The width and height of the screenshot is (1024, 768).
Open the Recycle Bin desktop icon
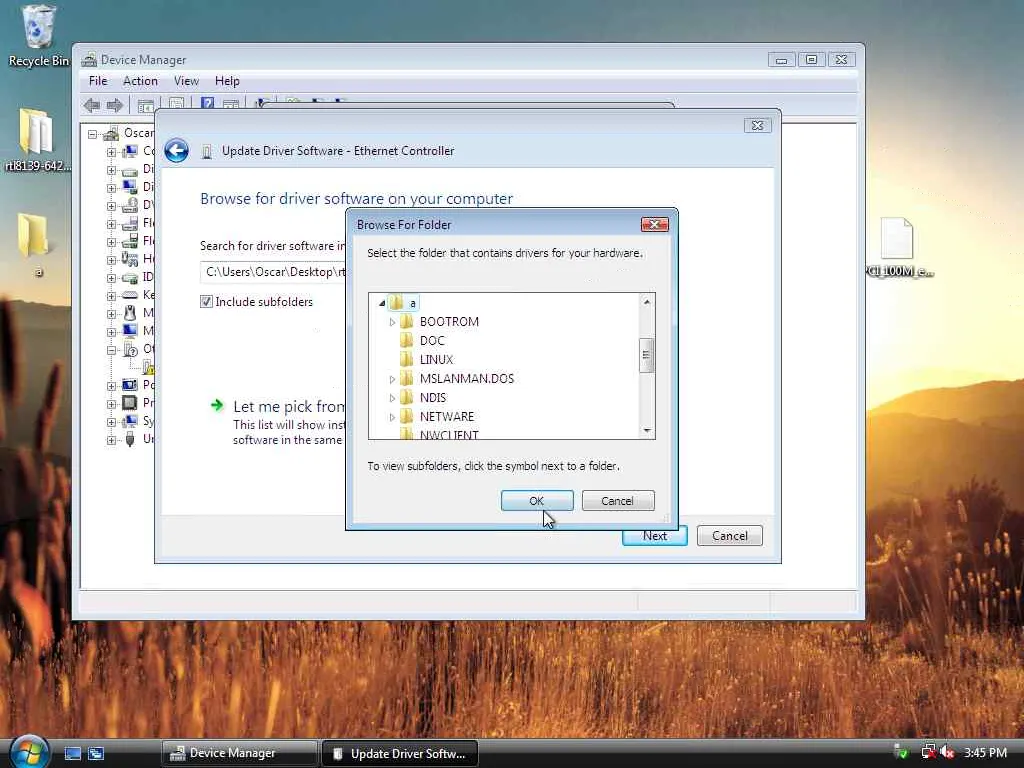(38, 35)
